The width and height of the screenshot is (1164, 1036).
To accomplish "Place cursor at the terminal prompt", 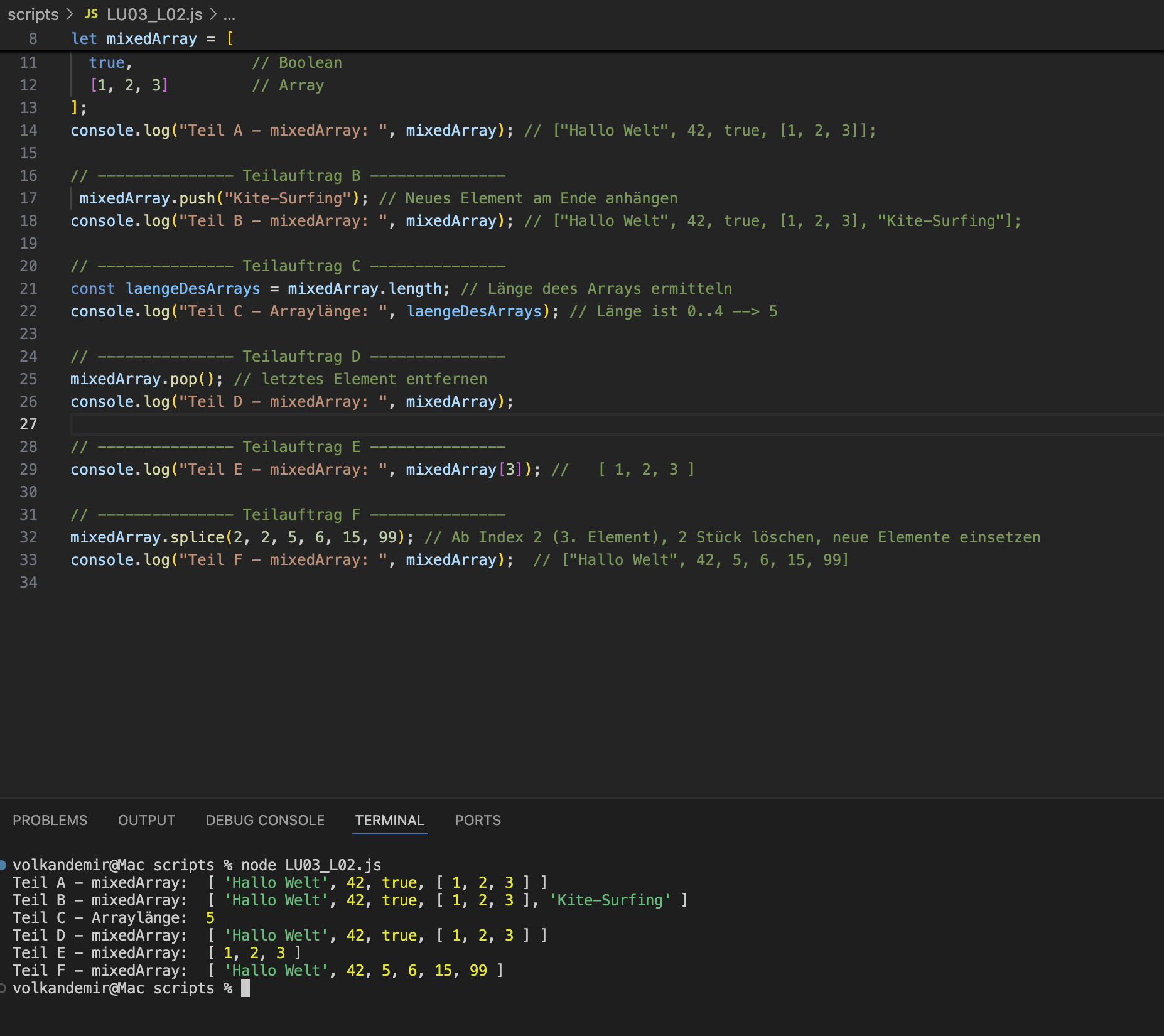I will (x=245, y=988).
